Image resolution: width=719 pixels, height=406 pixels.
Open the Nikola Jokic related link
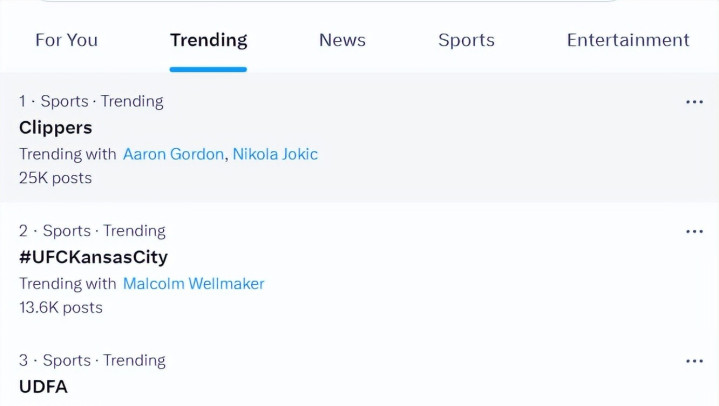pyautogui.click(x=275, y=154)
